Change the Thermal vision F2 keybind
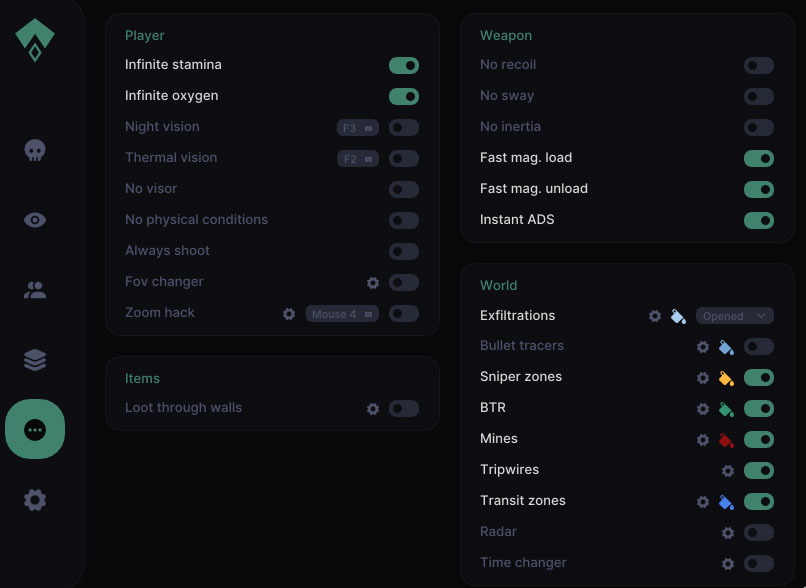Image resolution: width=806 pixels, height=588 pixels. pyautogui.click(x=357, y=159)
